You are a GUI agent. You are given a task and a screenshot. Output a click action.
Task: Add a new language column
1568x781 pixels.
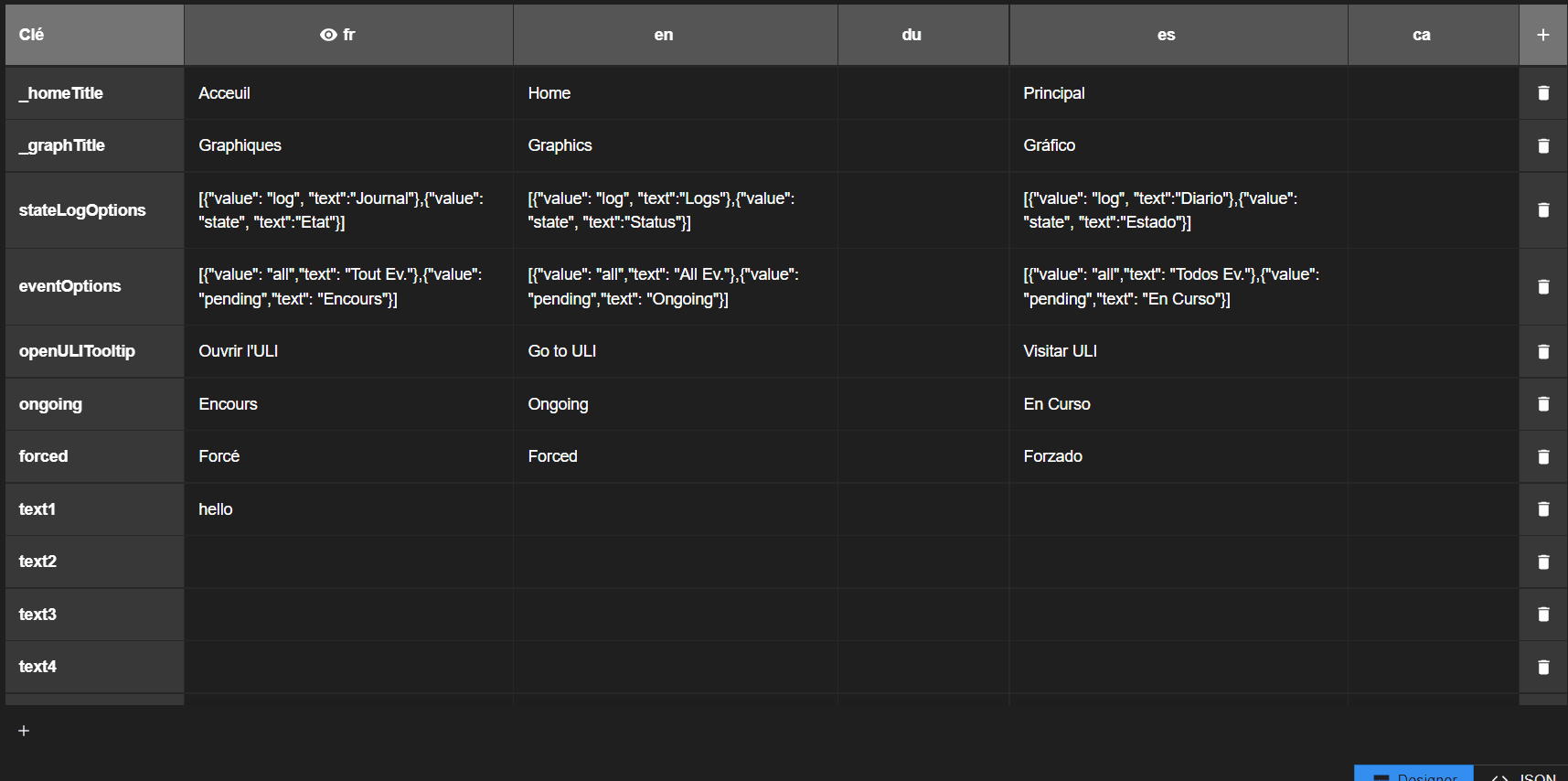pyautogui.click(x=1543, y=35)
